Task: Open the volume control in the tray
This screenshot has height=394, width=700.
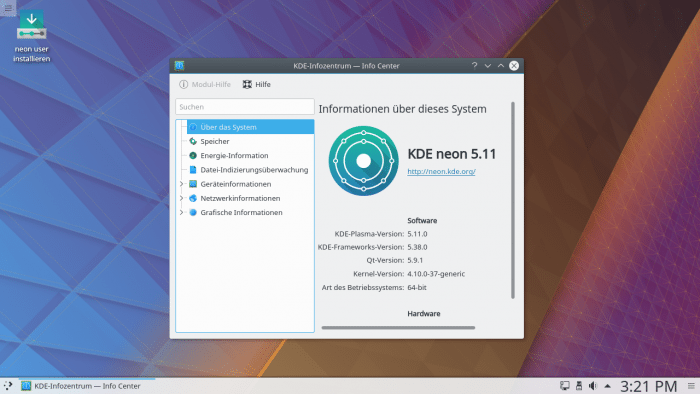Action: coord(593,386)
